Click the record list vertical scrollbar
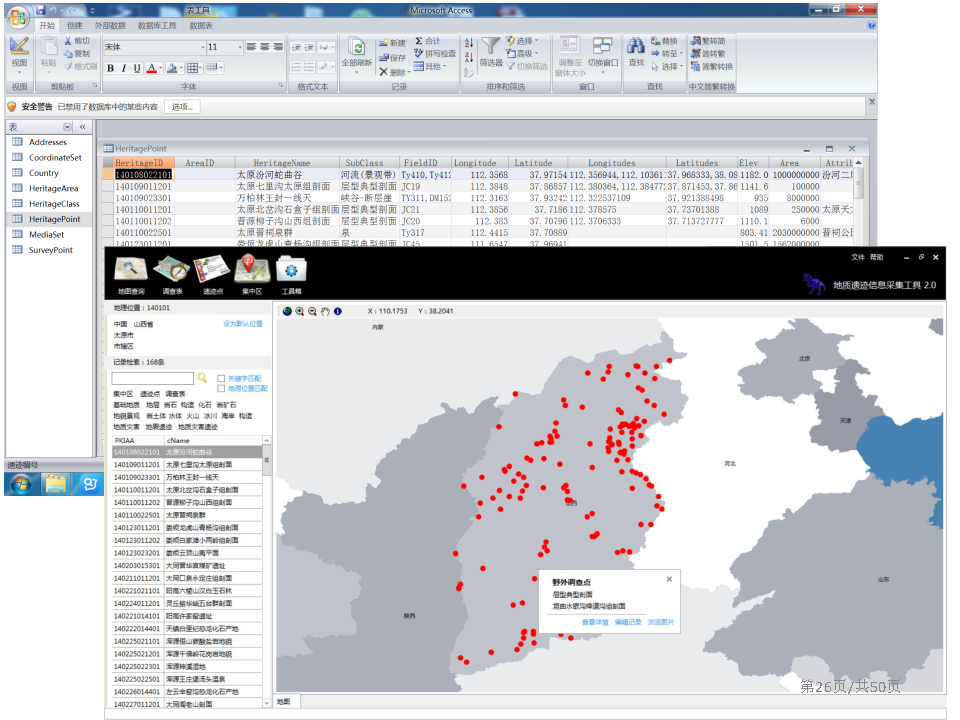960x720 pixels. pos(266,572)
